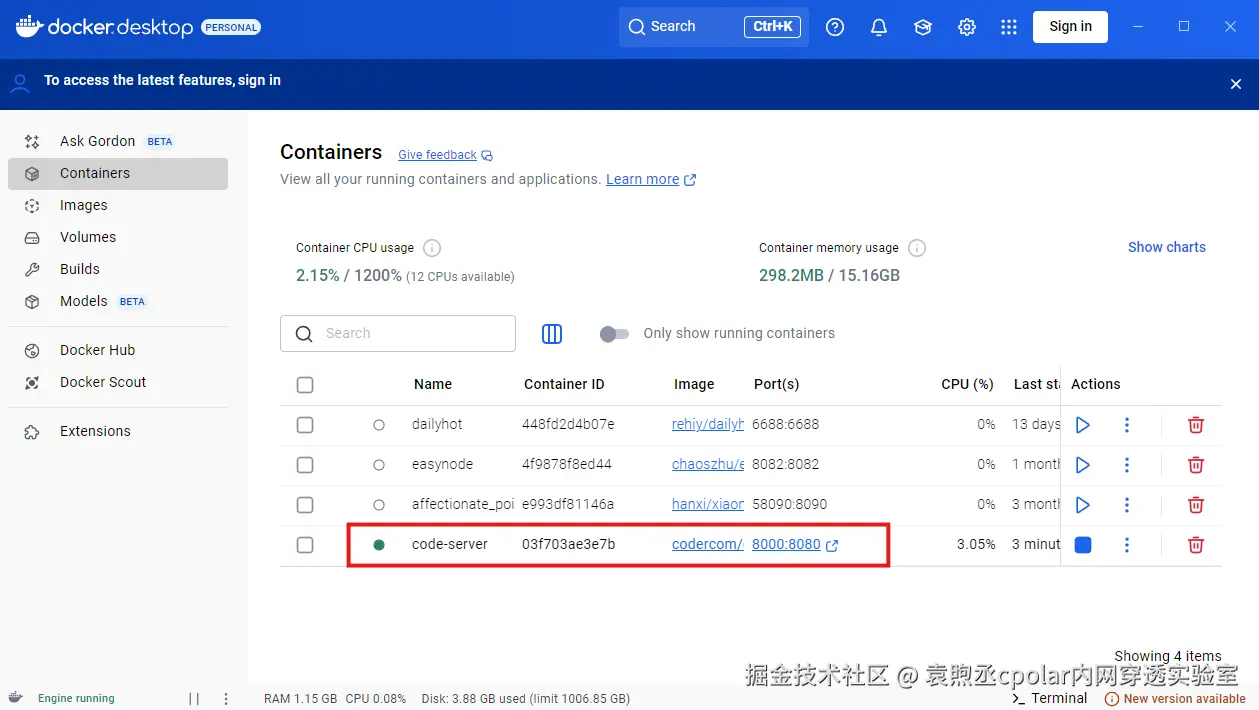
Task: Select Containers in sidebar
Action: click(x=118, y=173)
